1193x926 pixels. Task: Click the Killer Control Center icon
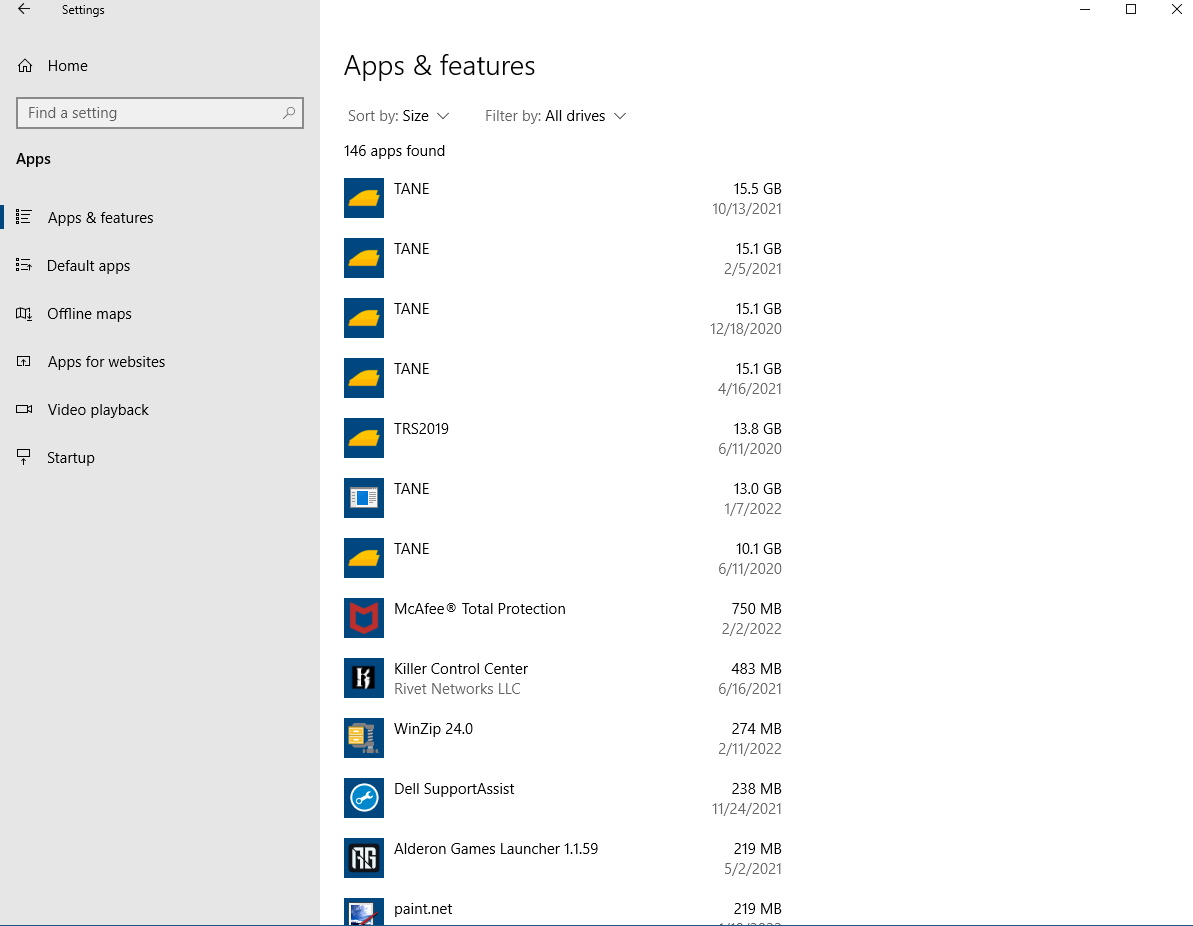pos(364,679)
